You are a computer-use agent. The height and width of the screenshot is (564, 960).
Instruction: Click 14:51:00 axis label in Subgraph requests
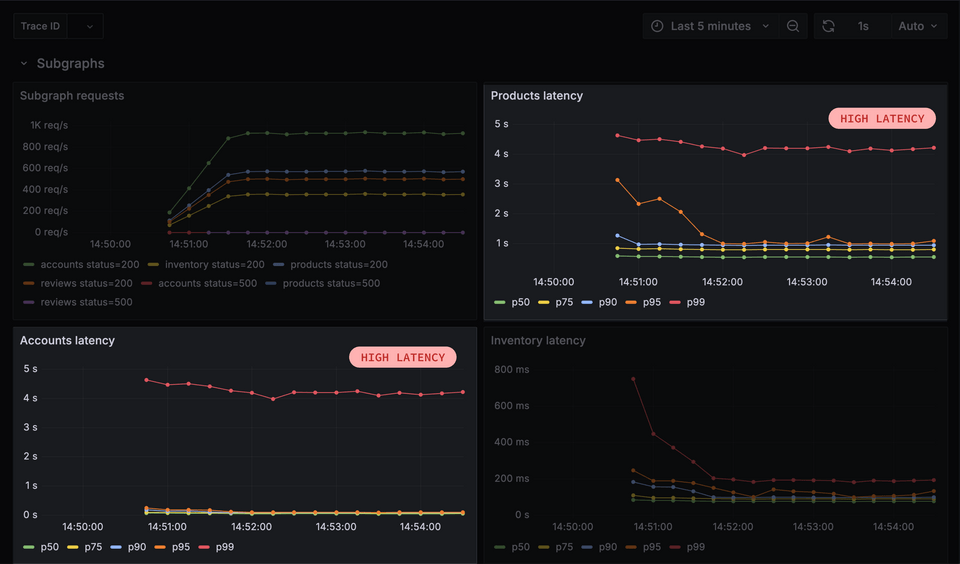click(189, 244)
